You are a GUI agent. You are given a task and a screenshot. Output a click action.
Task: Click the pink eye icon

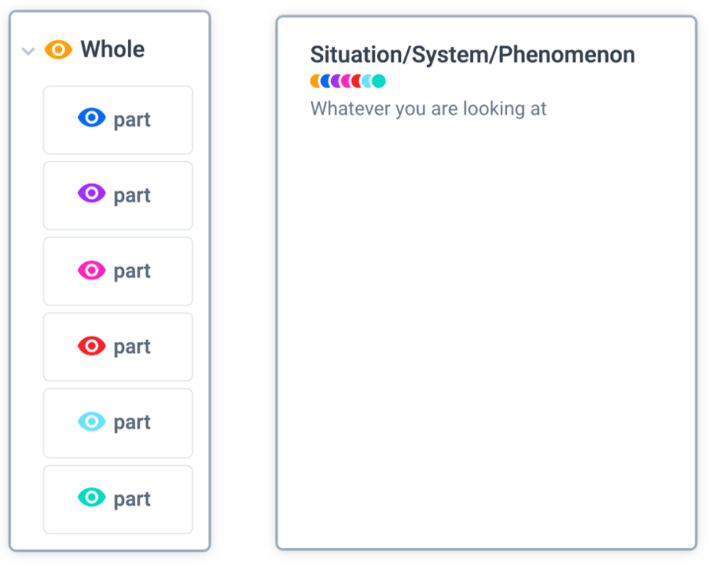click(x=92, y=270)
